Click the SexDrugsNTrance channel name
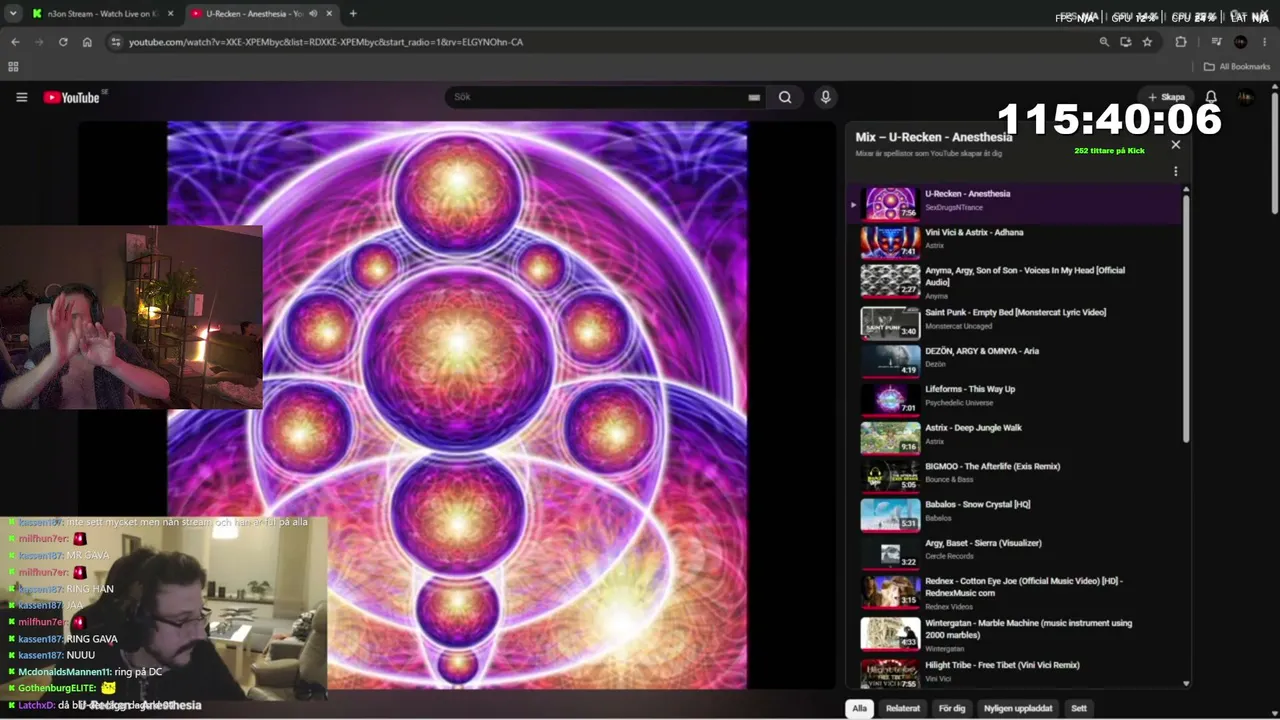The height and width of the screenshot is (720, 1280). [954, 208]
